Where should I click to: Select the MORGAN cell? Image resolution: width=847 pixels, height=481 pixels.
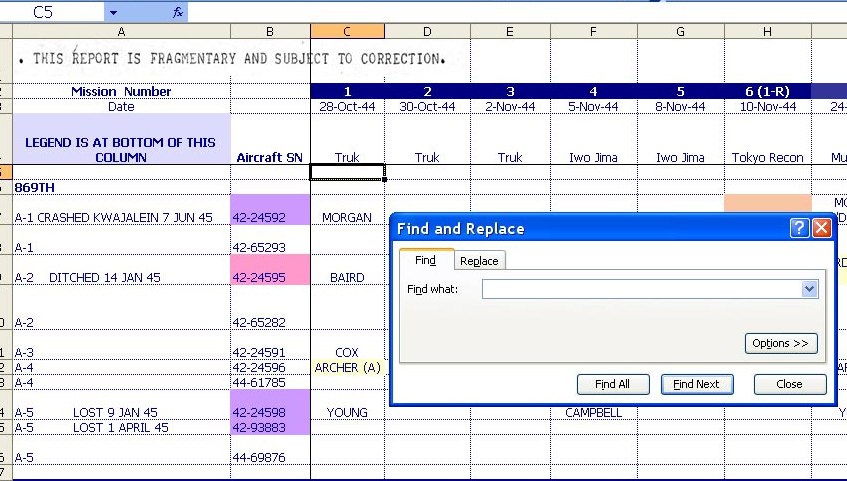point(347,217)
